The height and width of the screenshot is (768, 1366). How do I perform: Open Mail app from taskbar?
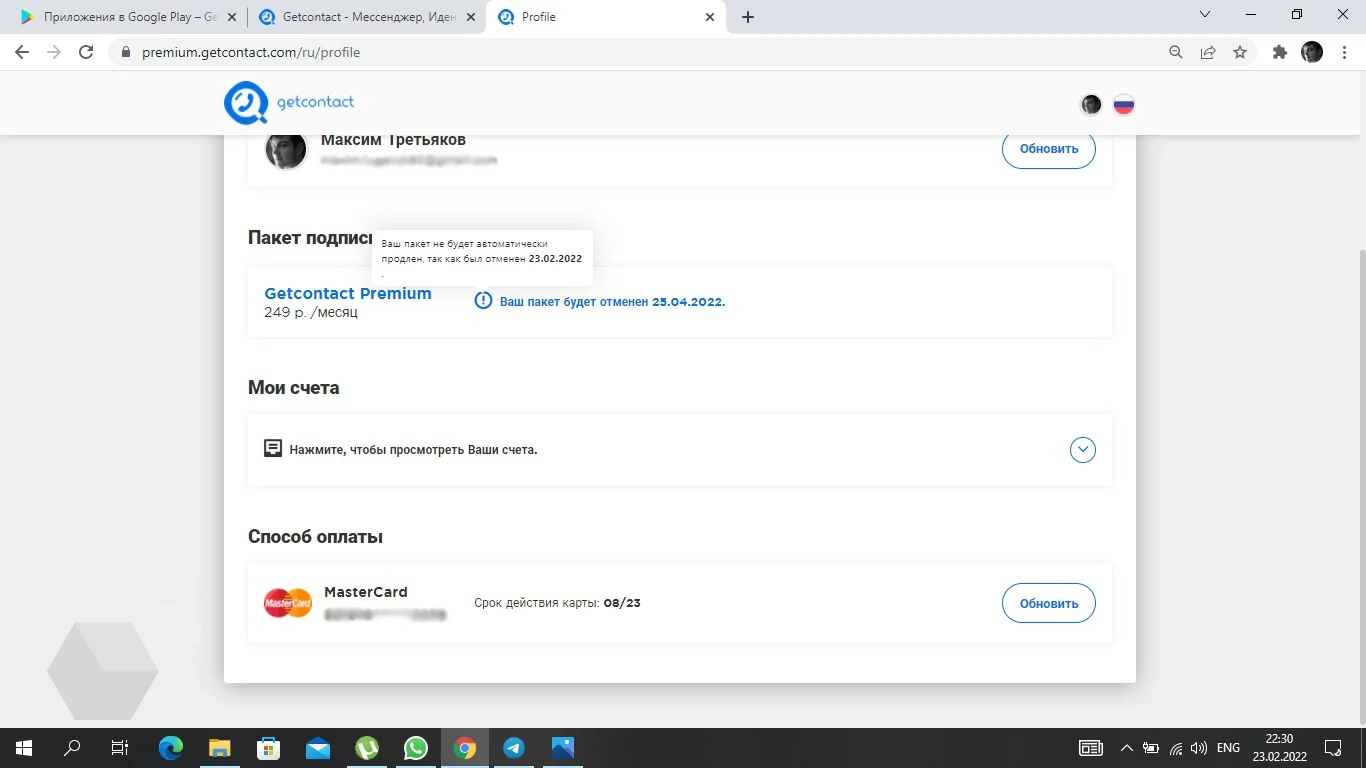tap(318, 748)
